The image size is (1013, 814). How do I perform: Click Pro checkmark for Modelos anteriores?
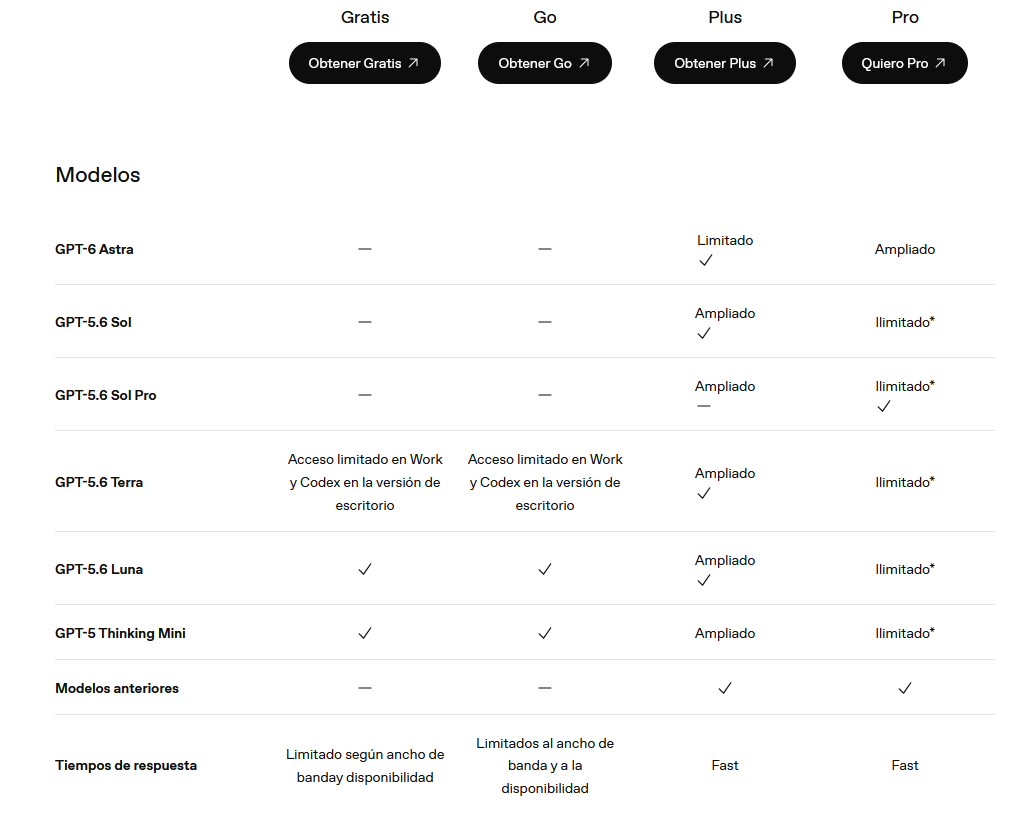(904, 688)
